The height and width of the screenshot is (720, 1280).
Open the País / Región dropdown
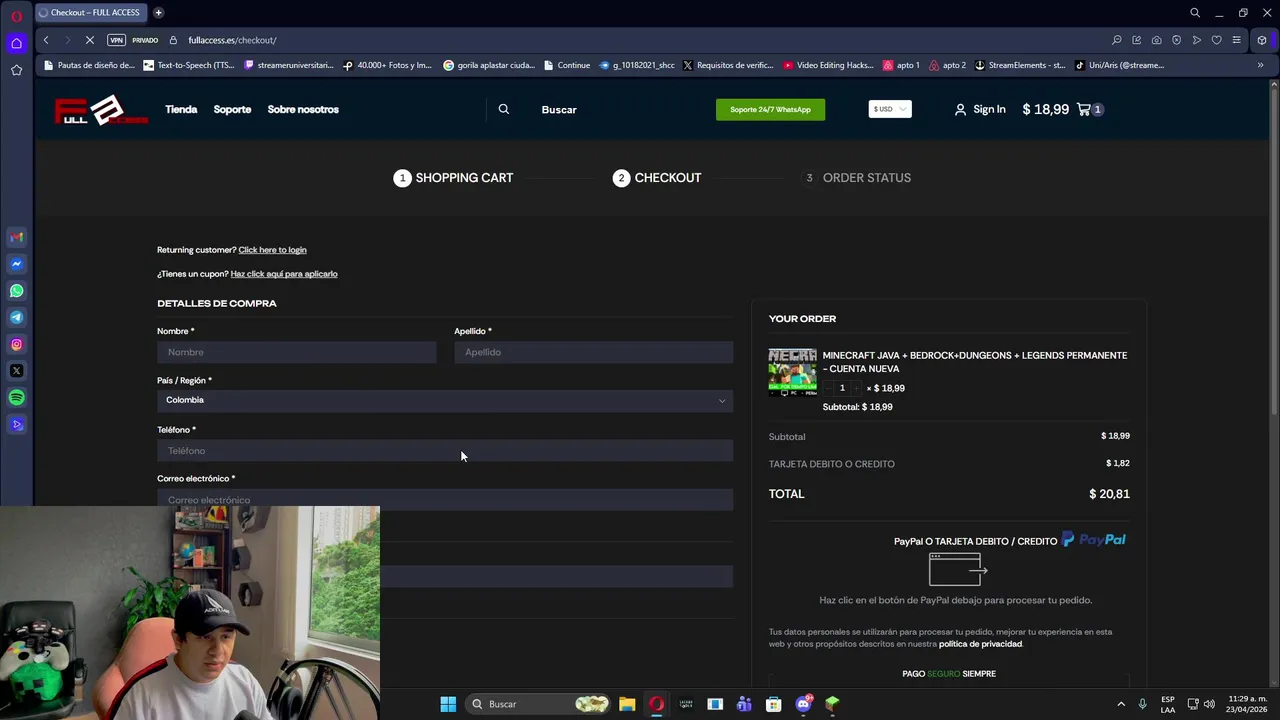point(445,400)
